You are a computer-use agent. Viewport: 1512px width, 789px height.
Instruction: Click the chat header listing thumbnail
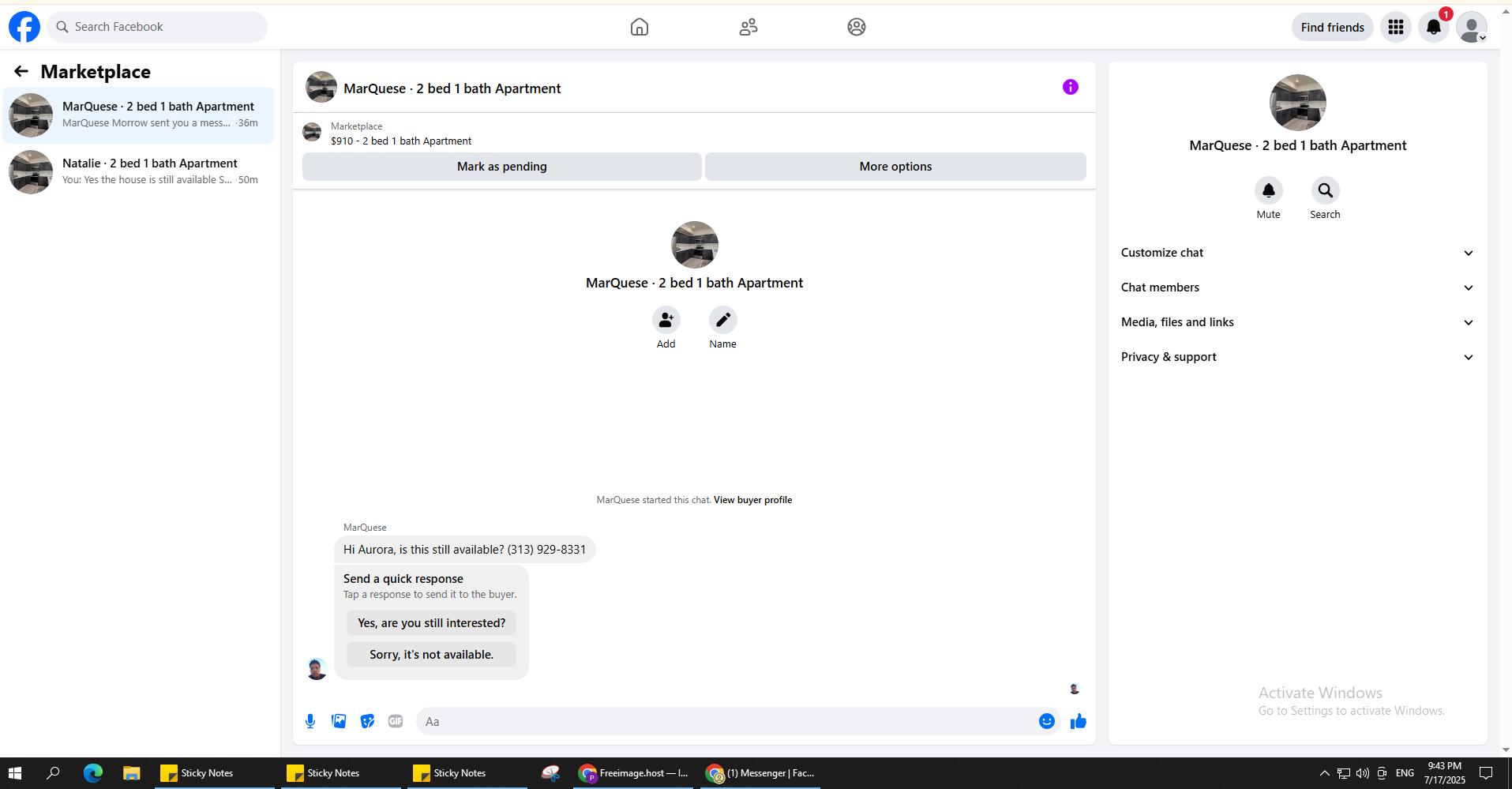click(321, 87)
